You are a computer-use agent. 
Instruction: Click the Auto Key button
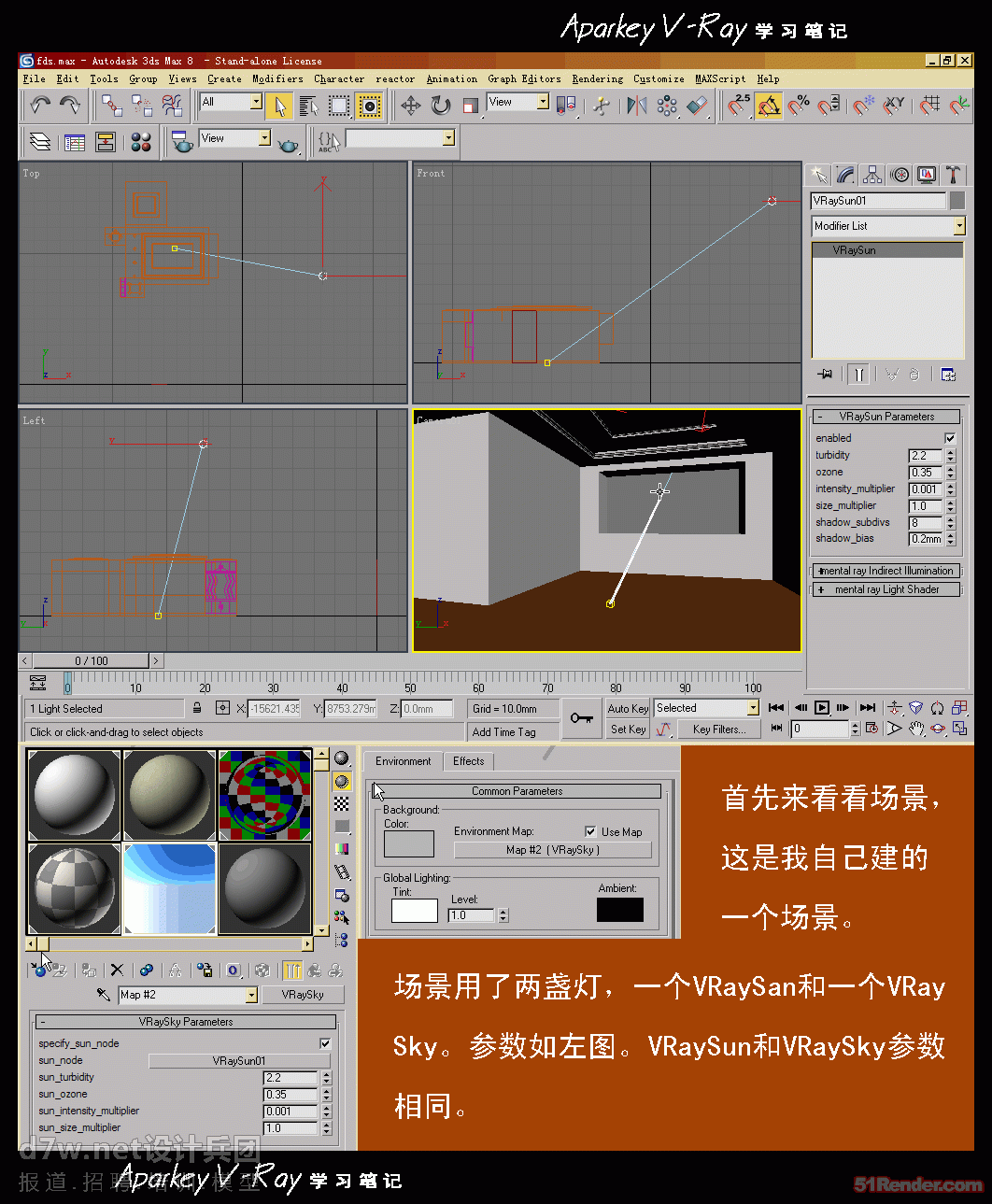pyautogui.click(x=628, y=709)
